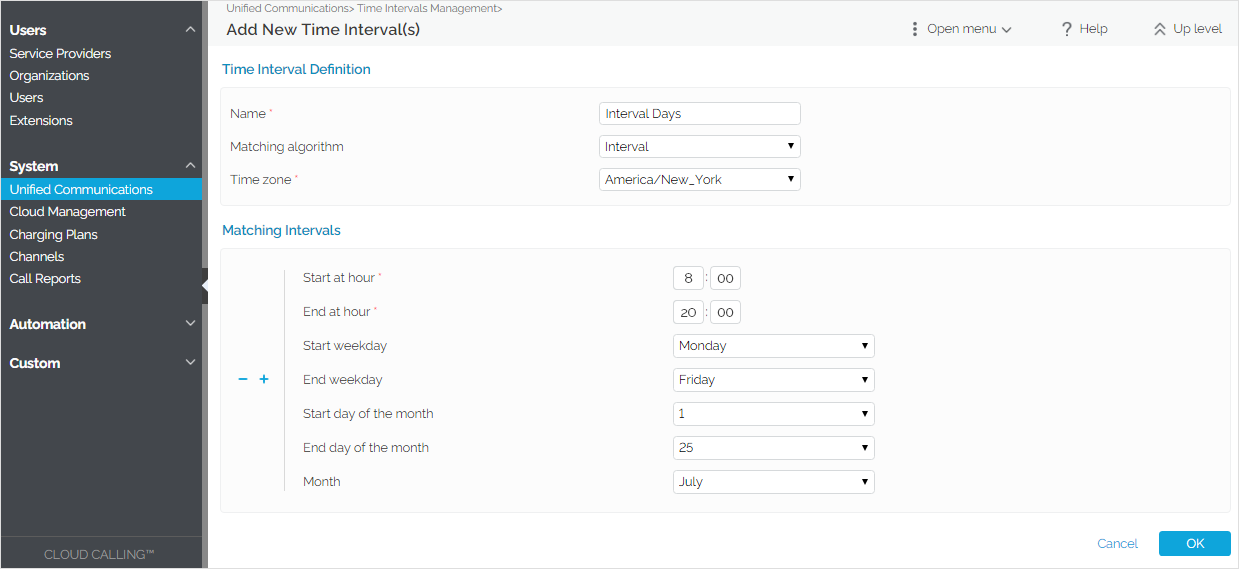Open the End day of the month dropdown

click(774, 448)
